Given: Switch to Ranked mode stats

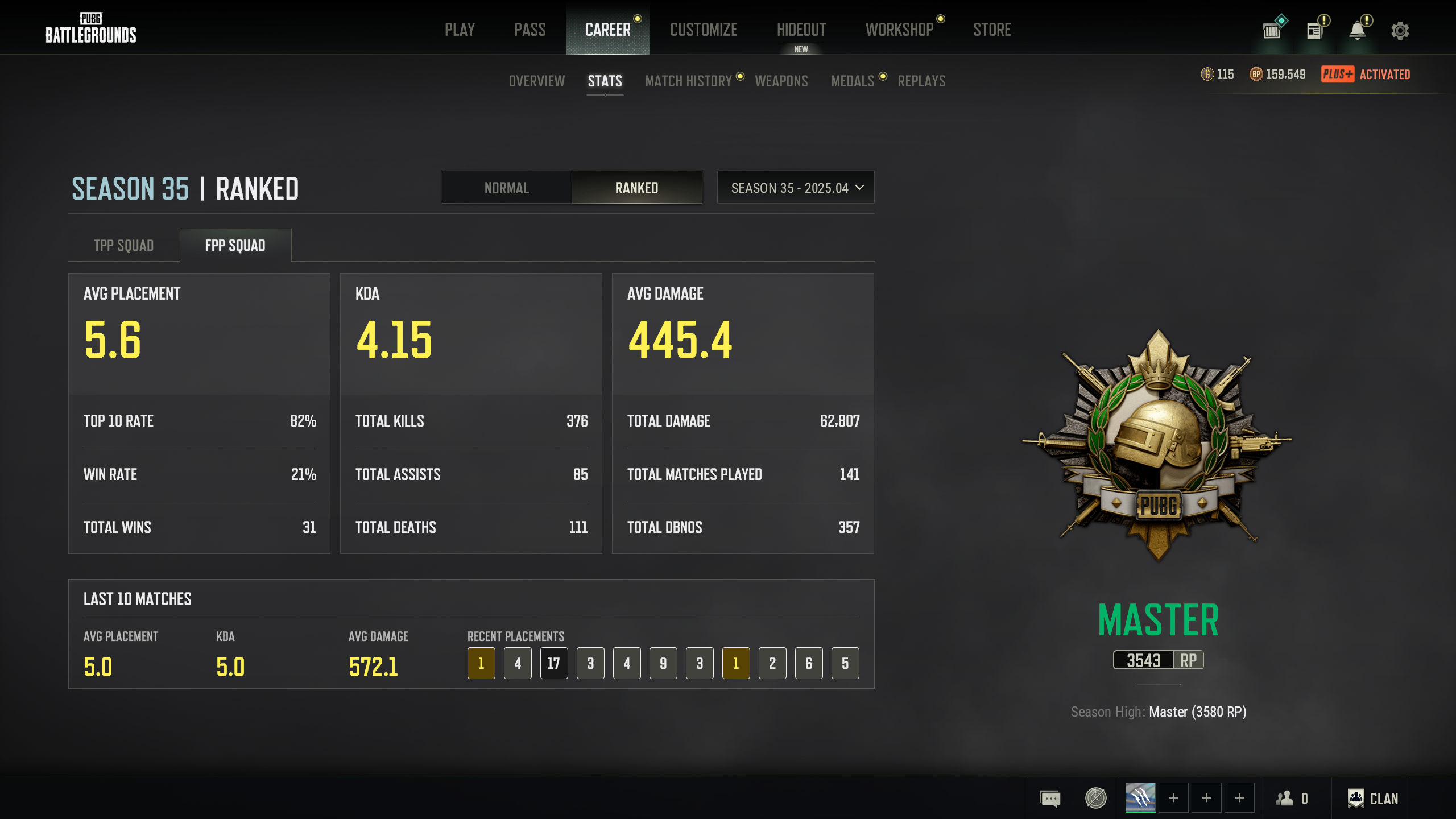Looking at the screenshot, I should [636, 188].
